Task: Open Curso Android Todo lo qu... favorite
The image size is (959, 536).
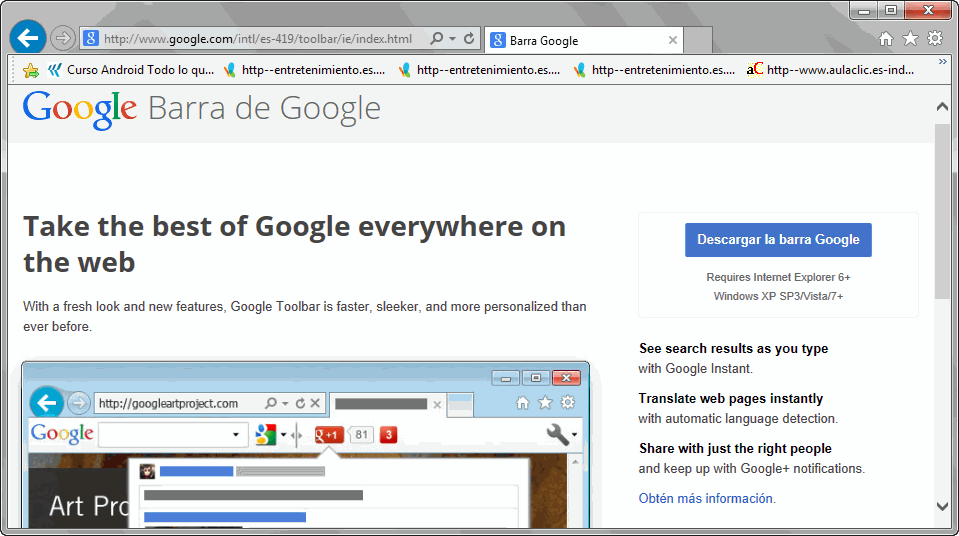Action: tap(131, 70)
